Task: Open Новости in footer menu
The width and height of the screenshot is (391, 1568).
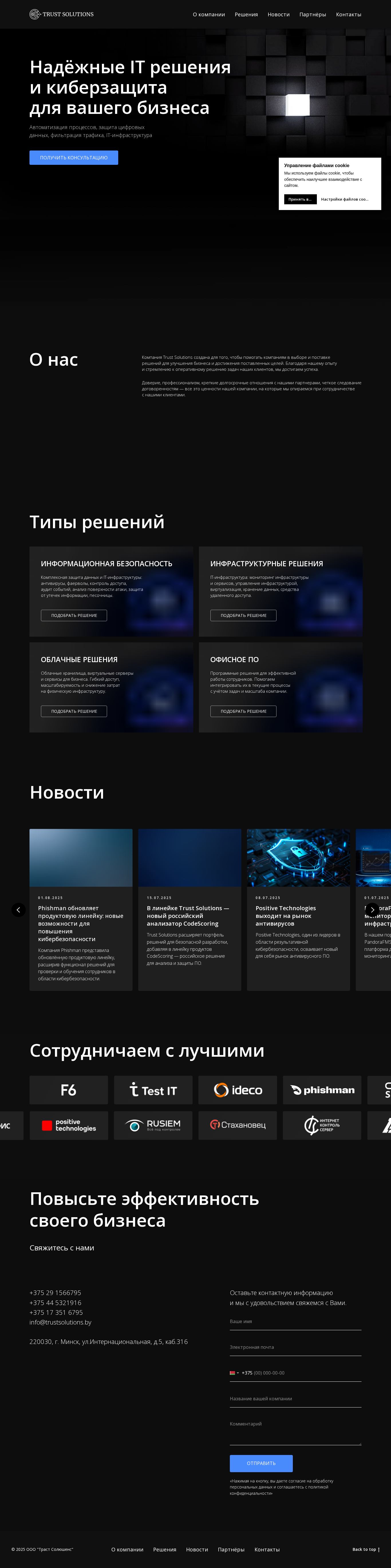Action: click(x=197, y=1549)
